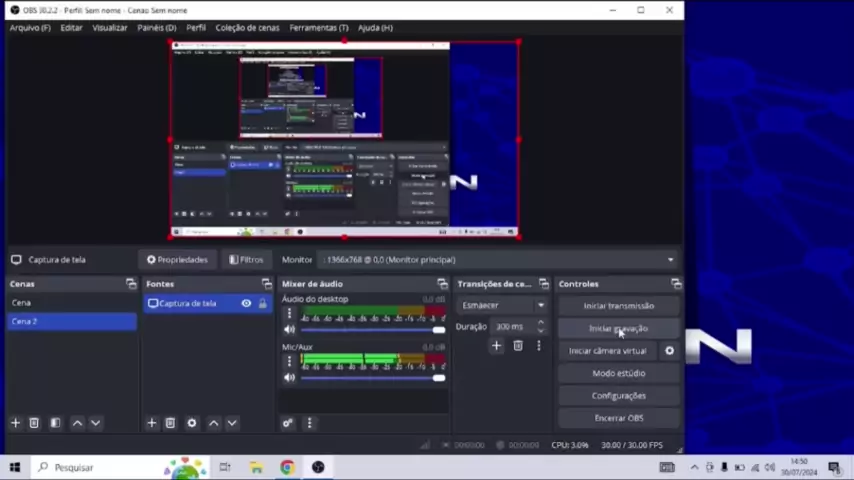Enable Modo estúdio

coord(619,373)
